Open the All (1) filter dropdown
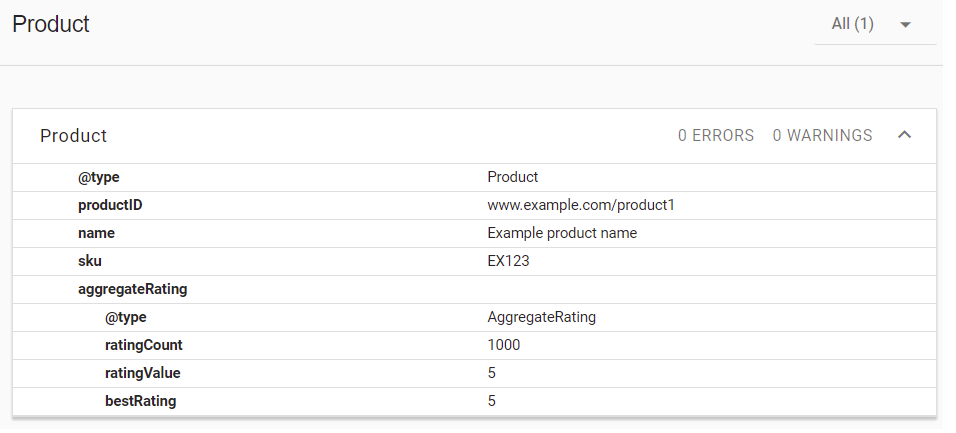 [x=874, y=25]
